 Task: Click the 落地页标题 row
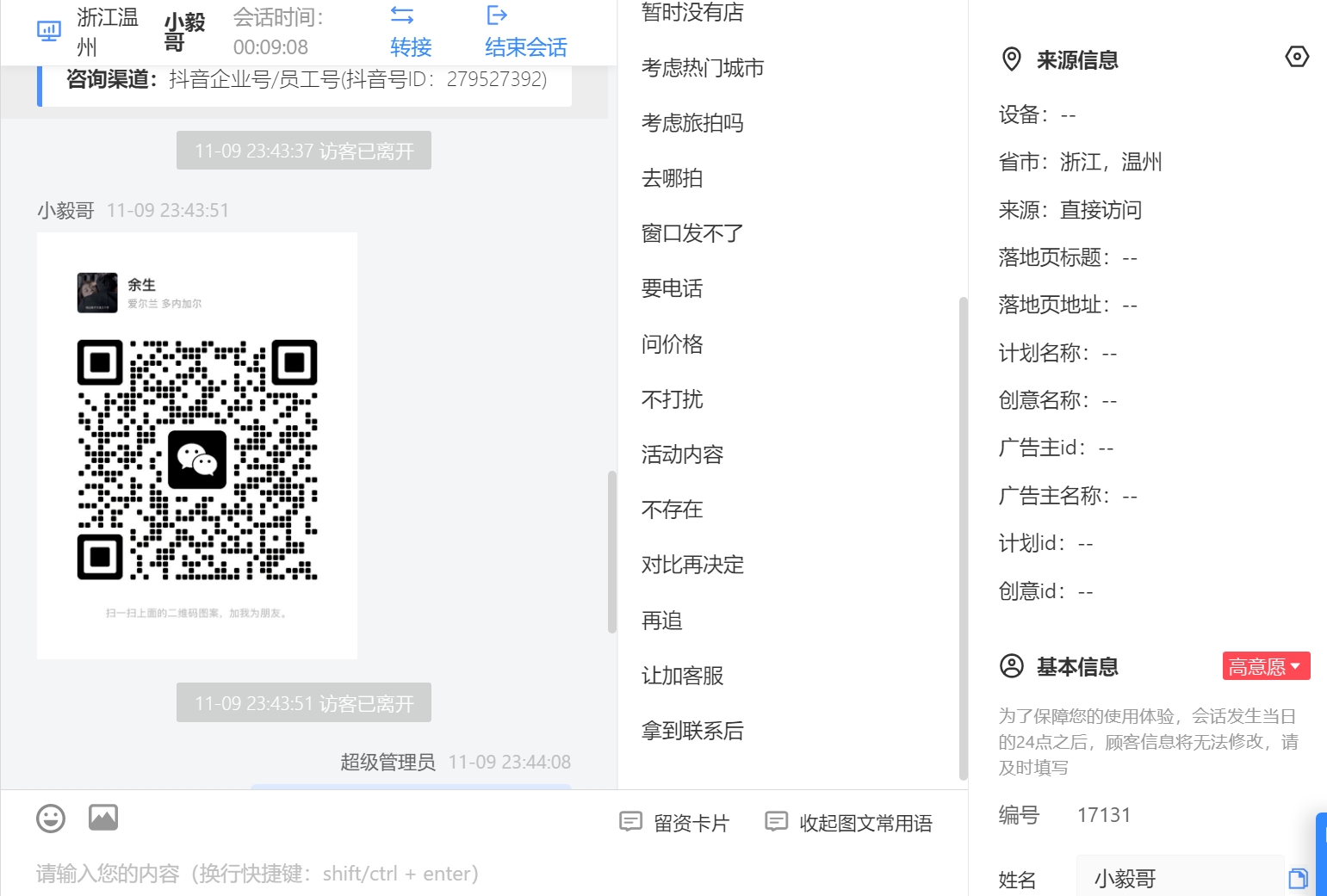(x=1069, y=257)
